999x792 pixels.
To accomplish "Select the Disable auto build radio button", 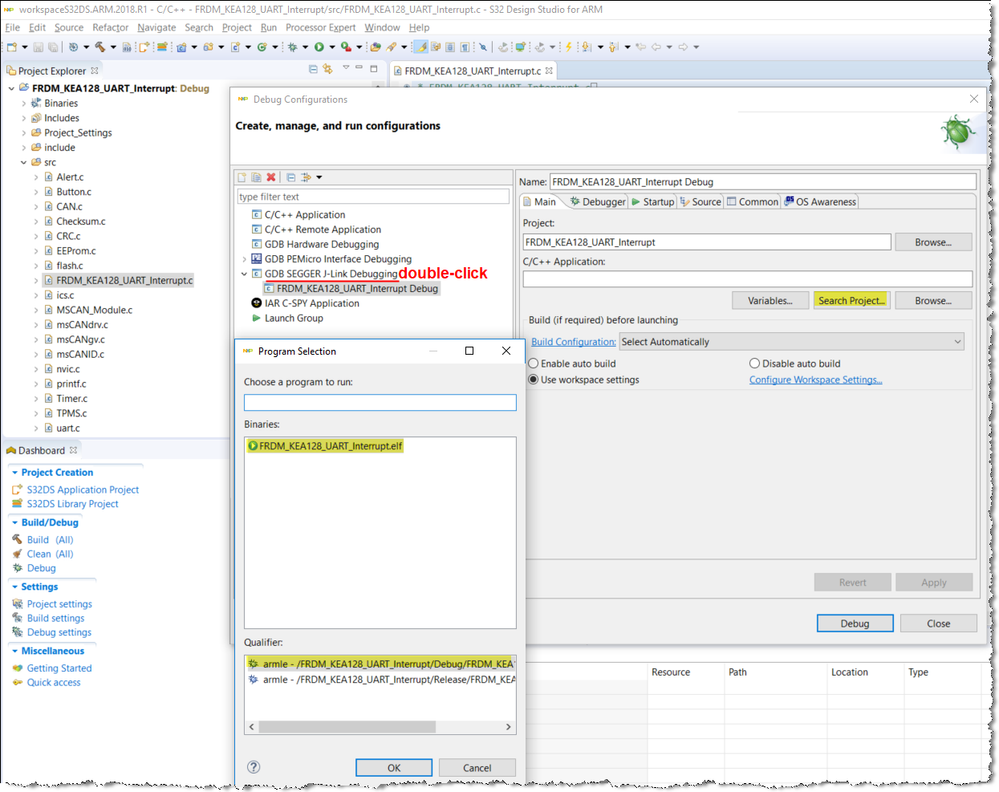I will coord(754,363).
